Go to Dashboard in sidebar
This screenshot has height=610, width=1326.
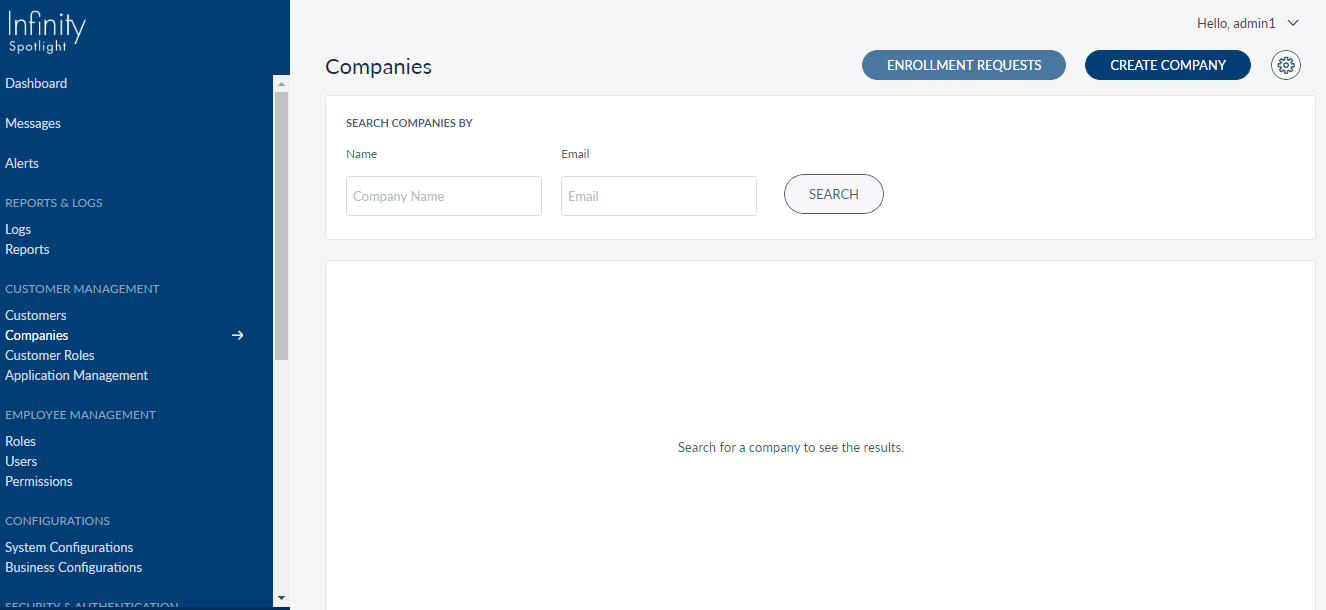pos(36,84)
